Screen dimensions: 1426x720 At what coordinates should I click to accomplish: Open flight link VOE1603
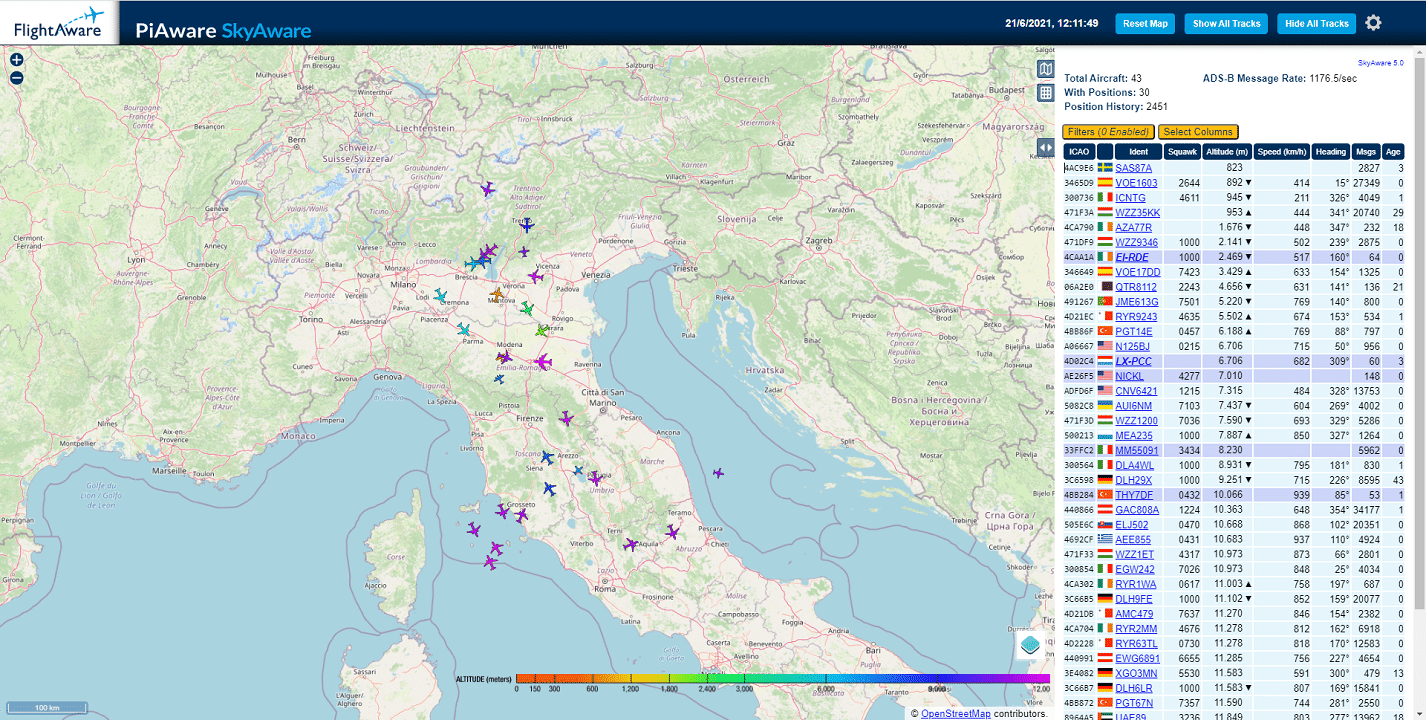1136,183
